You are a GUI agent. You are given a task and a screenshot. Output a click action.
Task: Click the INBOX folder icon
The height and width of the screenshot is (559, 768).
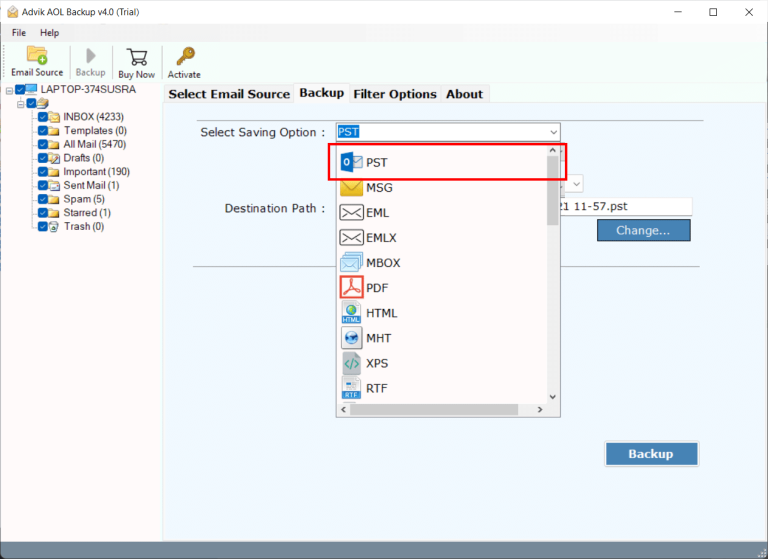click(54, 117)
